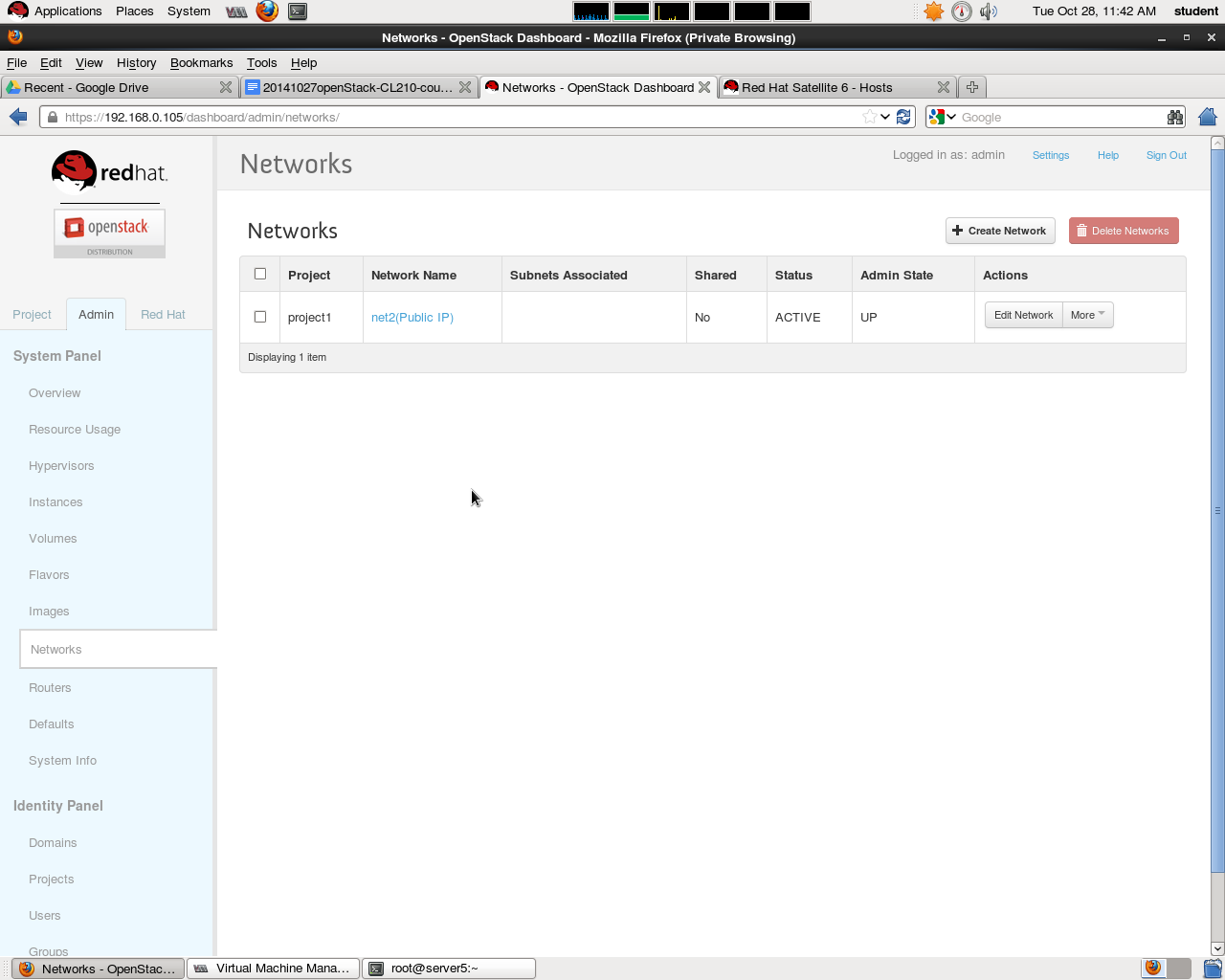
Task: Open the Tools menu
Action: point(261,62)
